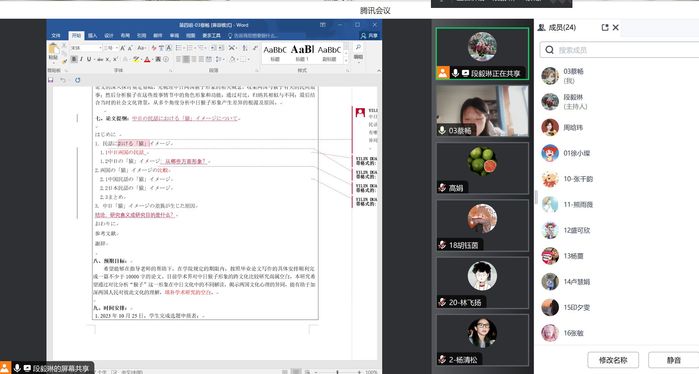
Task: Open the 文件 tab in Word
Action: click(56, 36)
